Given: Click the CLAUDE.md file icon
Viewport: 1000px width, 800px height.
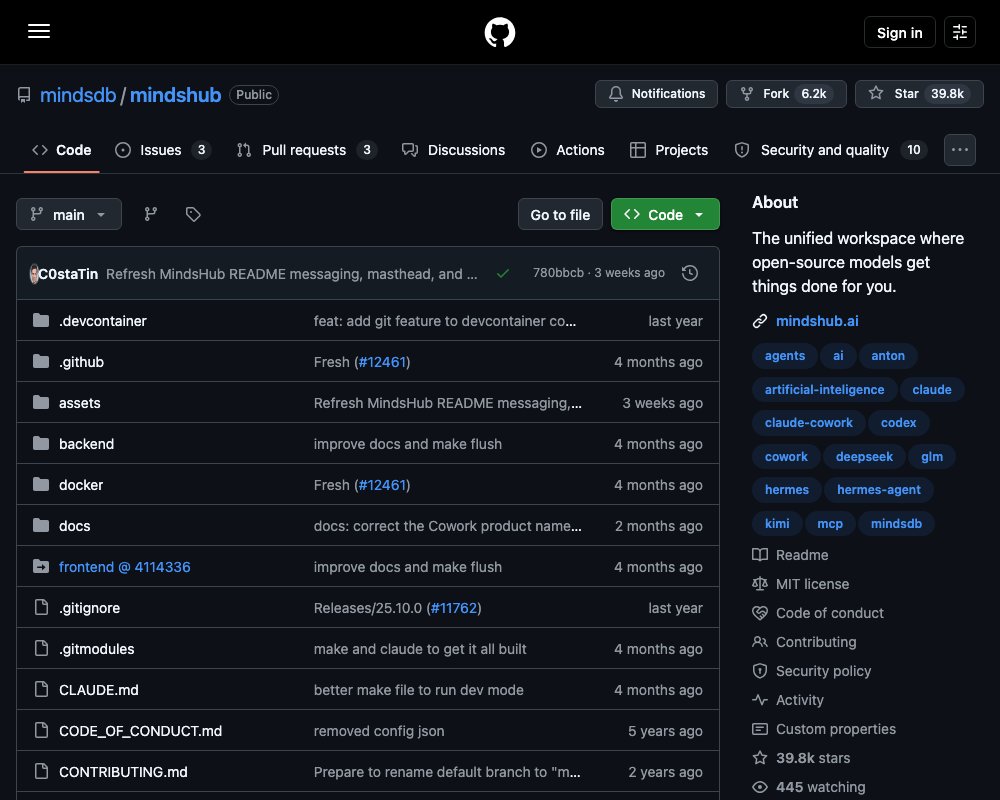Looking at the screenshot, I should tap(41, 690).
